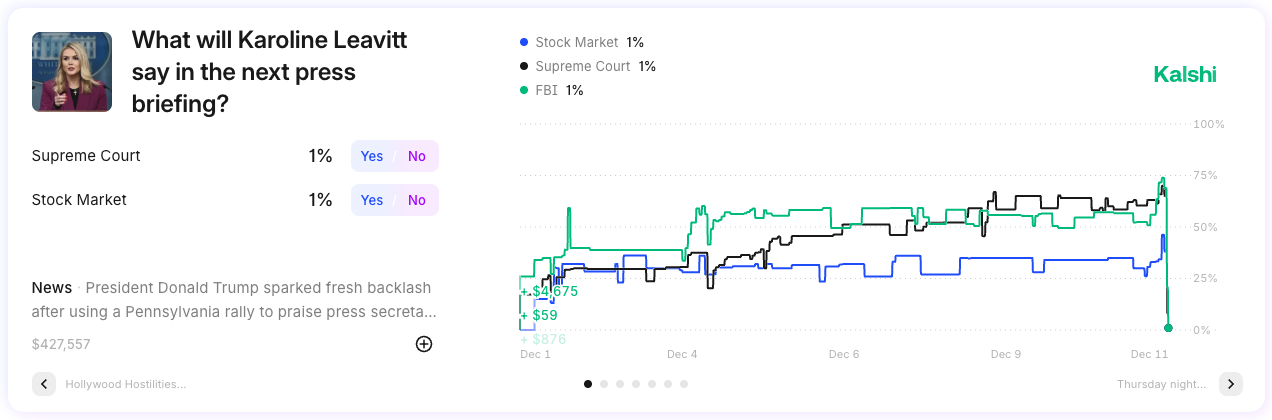Click the green endpoint marker on the chart

(x=1168, y=328)
